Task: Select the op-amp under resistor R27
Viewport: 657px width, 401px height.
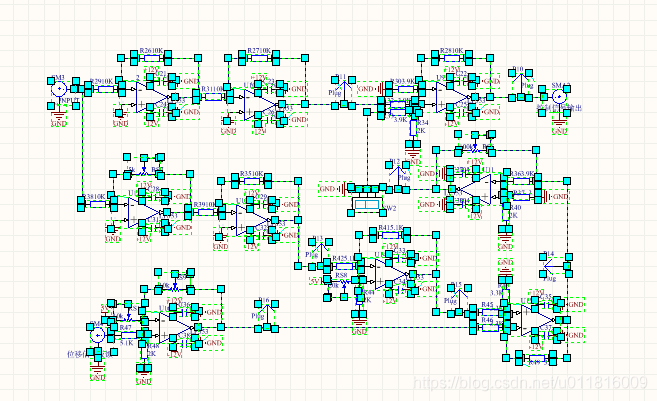Action: click(x=260, y=104)
